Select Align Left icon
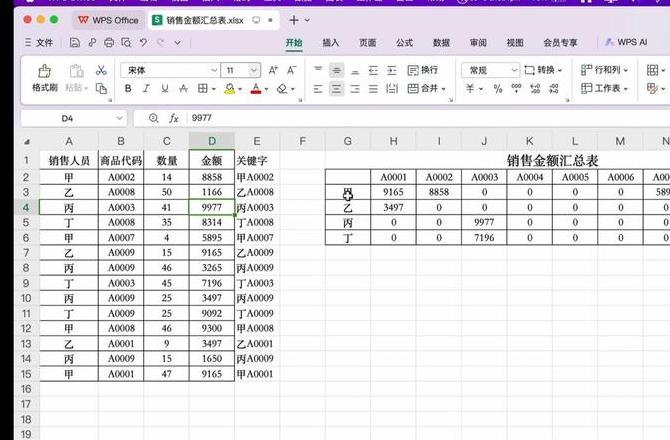Screen dimensions: 670x440 pyautogui.click(x=318, y=89)
